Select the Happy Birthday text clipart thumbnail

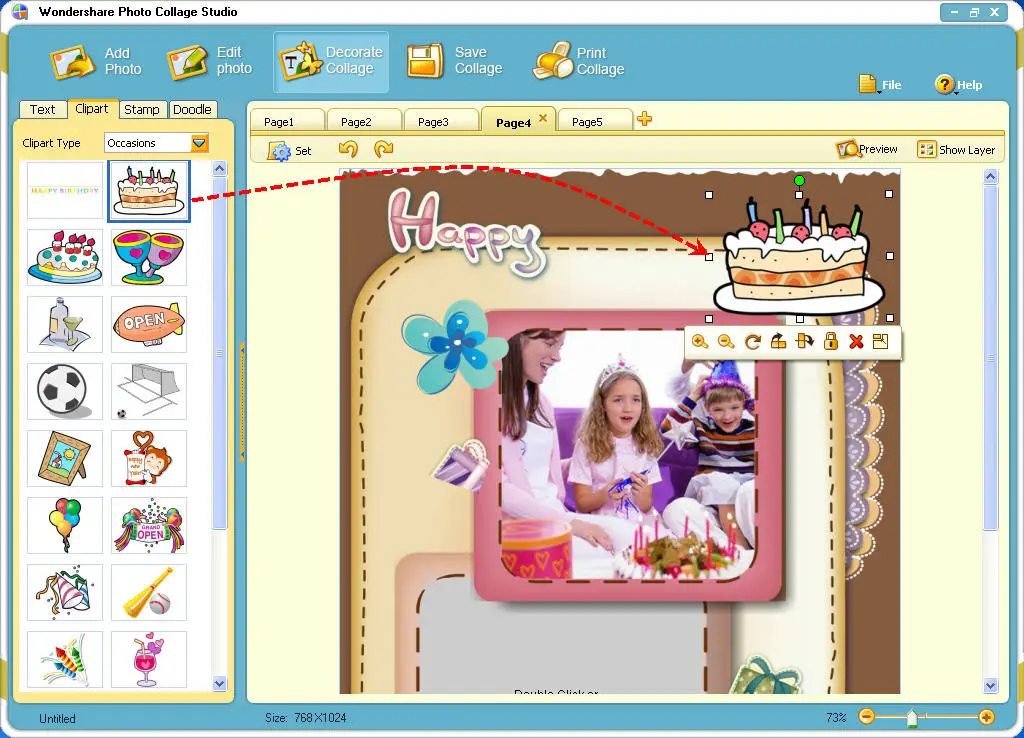tap(65, 190)
